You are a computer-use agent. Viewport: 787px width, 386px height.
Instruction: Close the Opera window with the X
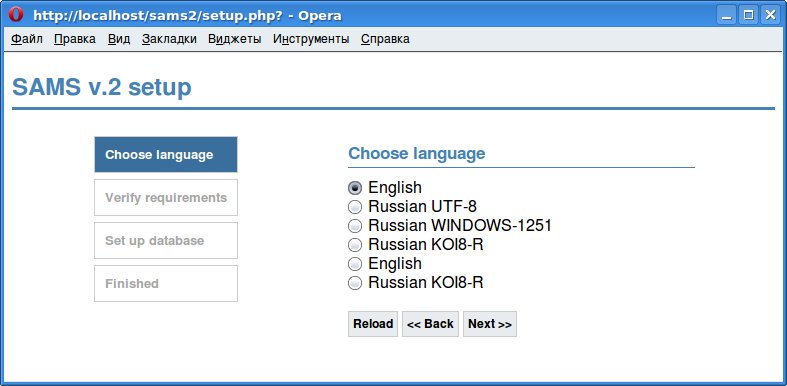[770, 16]
